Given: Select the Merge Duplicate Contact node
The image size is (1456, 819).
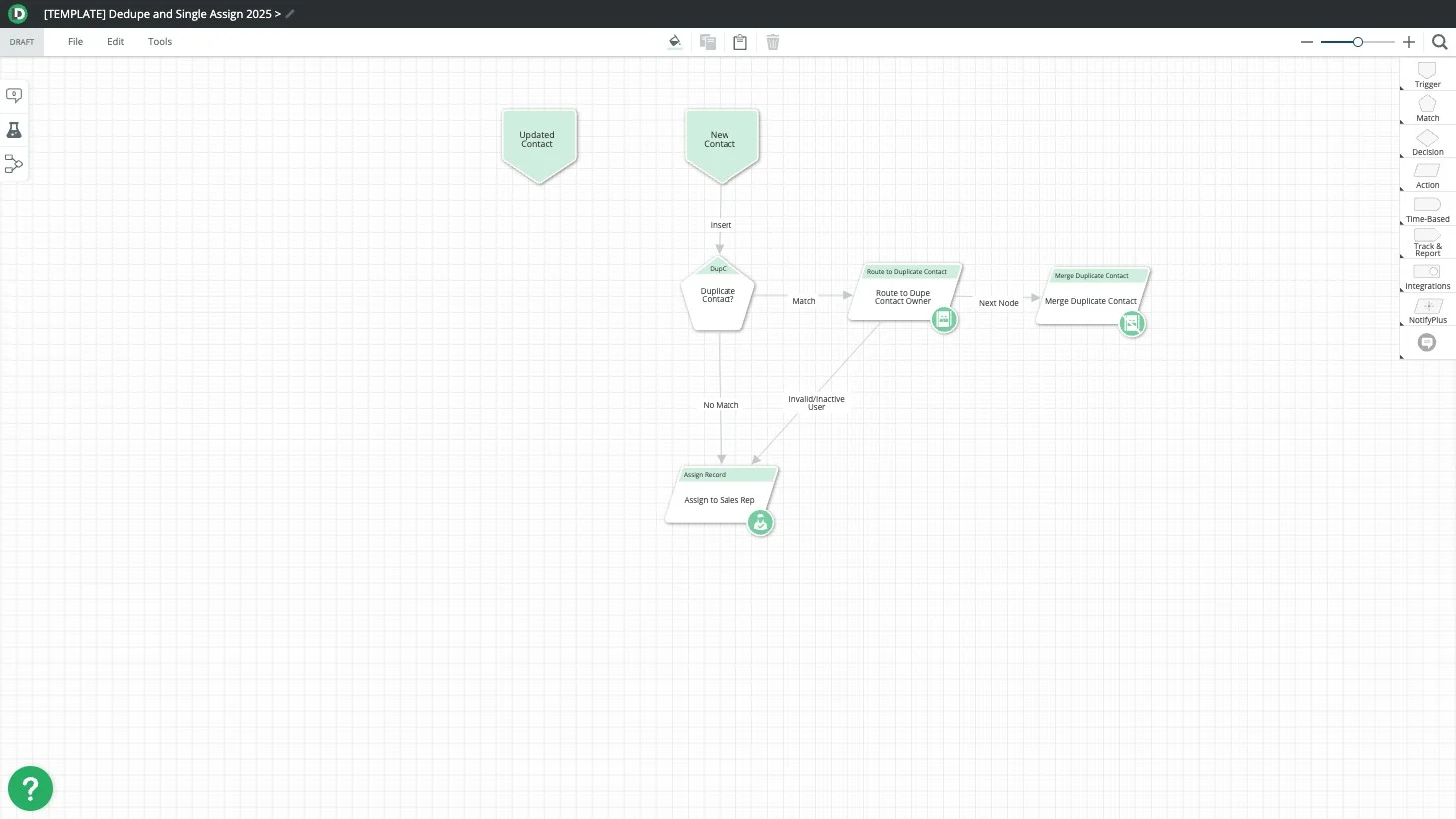Looking at the screenshot, I should tap(1092, 296).
